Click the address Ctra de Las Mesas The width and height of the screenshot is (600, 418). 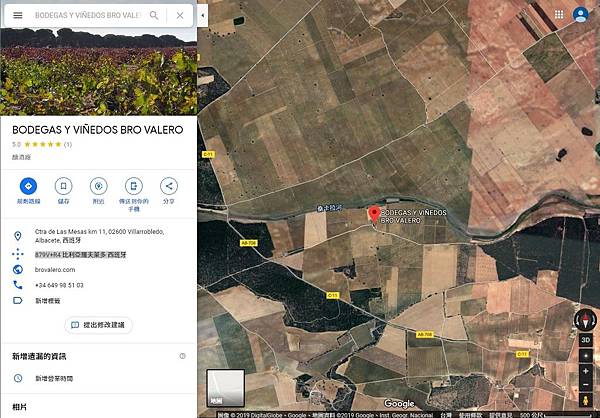point(99,236)
